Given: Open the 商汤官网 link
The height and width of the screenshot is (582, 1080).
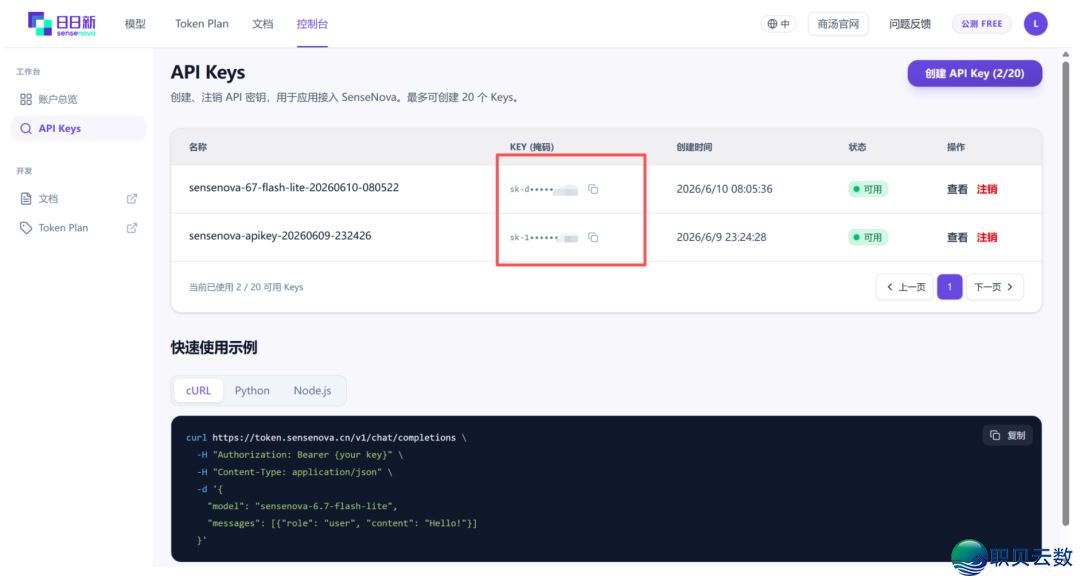Looking at the screenshot, I should point(838,23).
